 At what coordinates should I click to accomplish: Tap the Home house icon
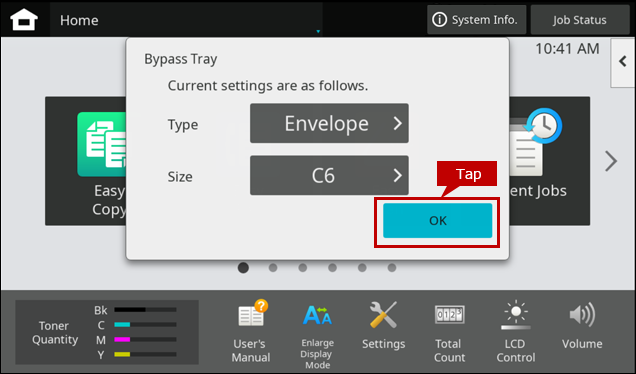24,20
